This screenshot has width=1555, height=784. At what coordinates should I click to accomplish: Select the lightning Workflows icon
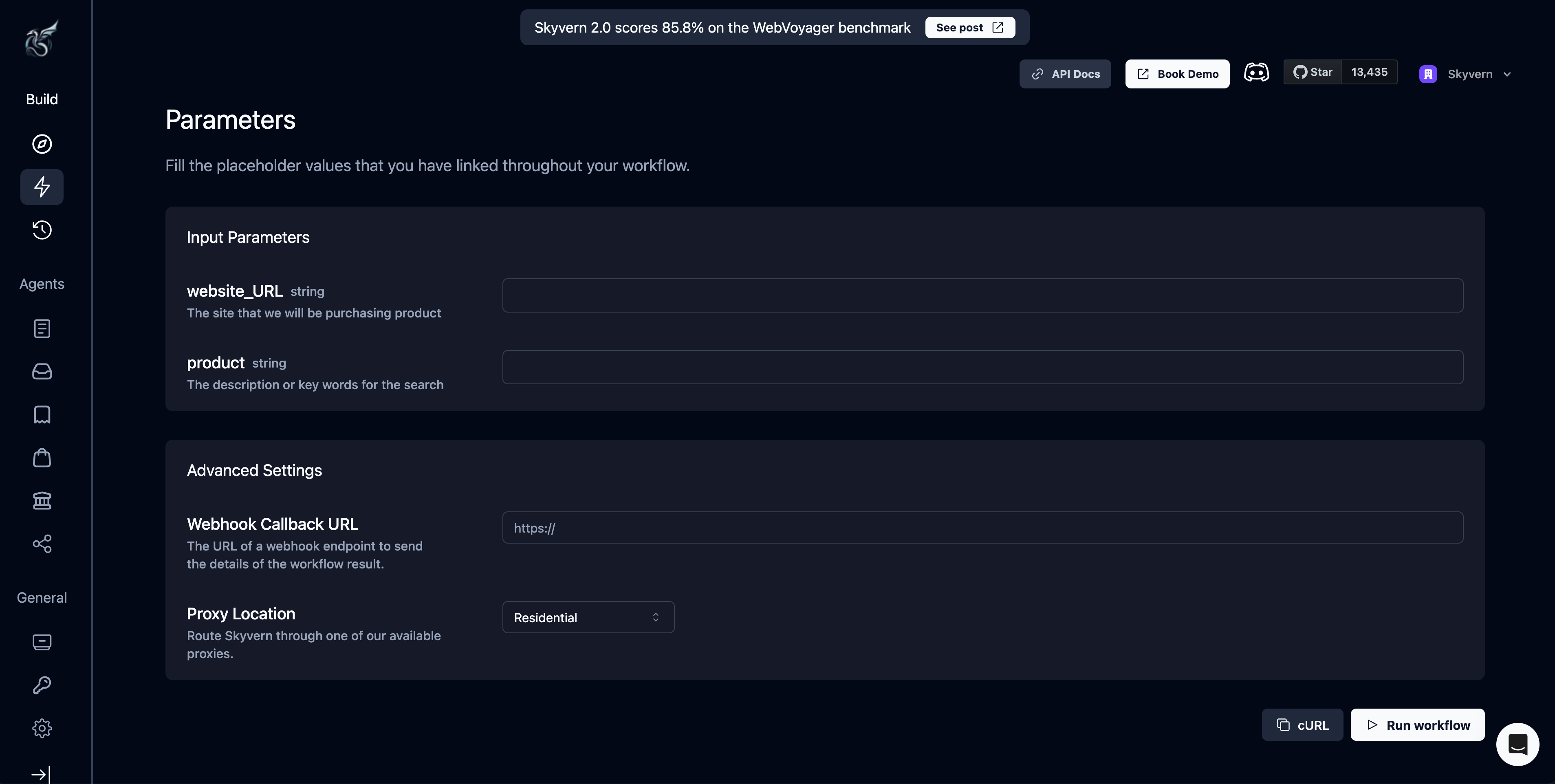(x=42, y=187)
